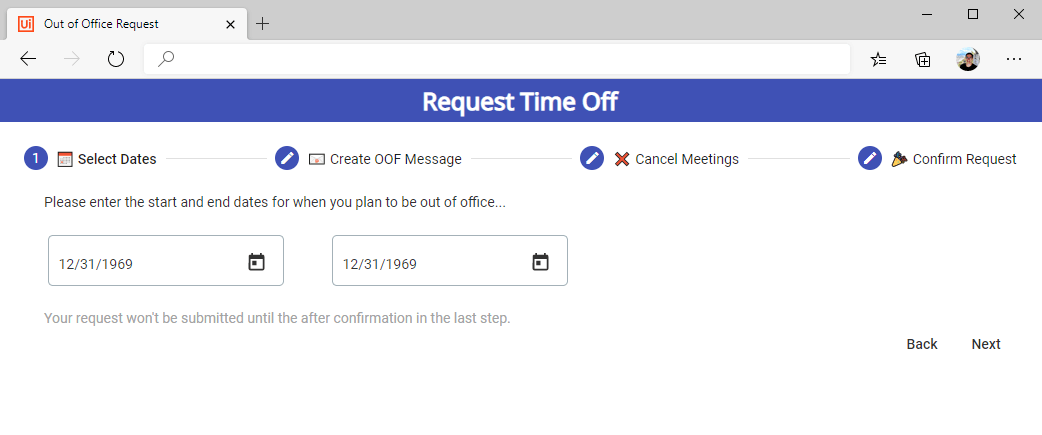Select the step 1 circle icon

coord(36,159)
